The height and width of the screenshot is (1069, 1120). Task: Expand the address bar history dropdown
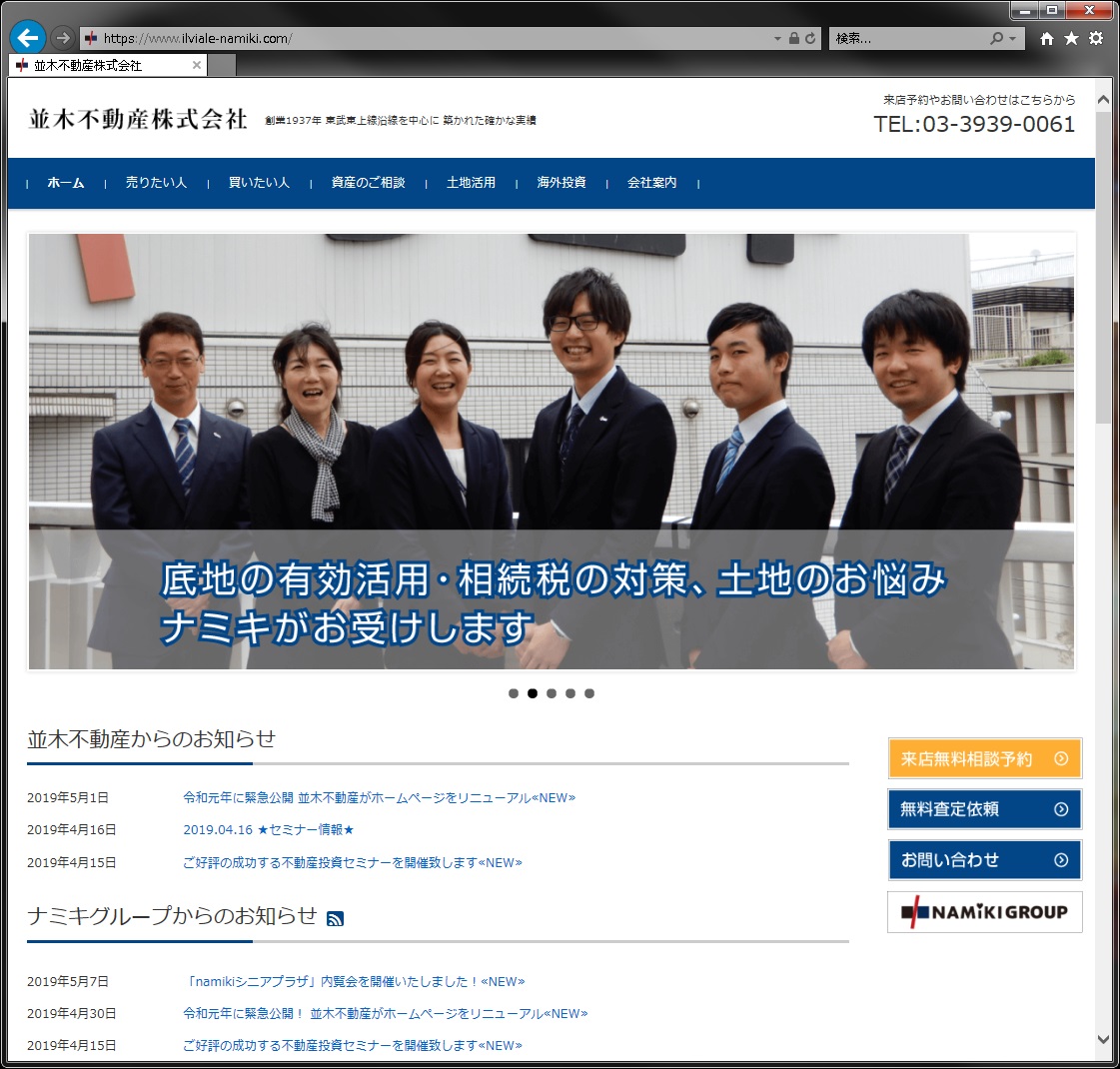coord(777,39)
